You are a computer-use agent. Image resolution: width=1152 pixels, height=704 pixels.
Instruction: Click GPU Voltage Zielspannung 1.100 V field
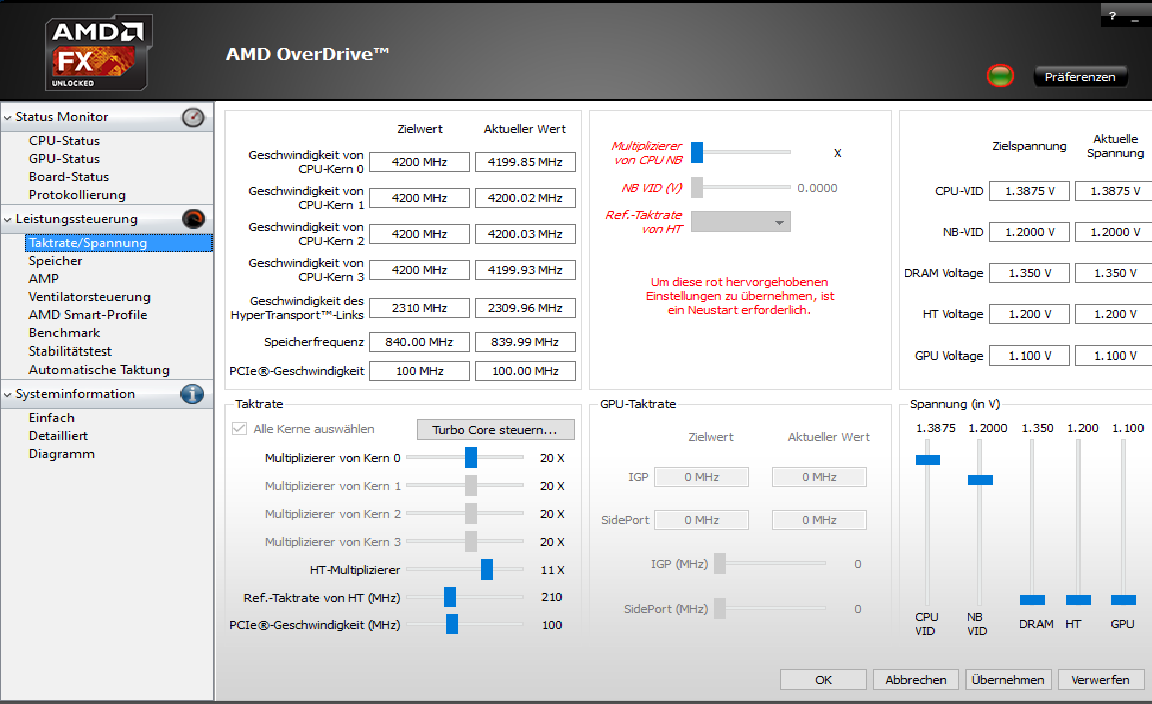click(1030, 356)
